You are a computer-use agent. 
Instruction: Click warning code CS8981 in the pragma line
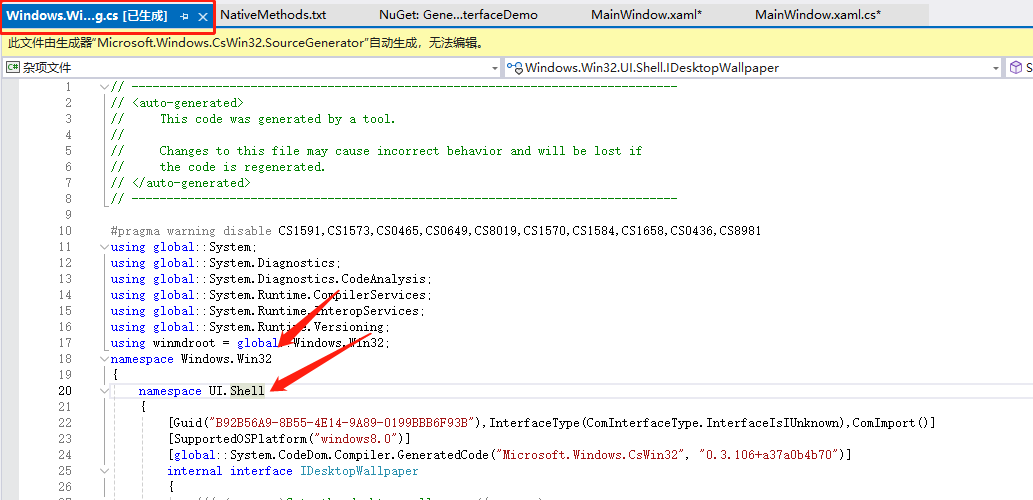click(740, 231)
